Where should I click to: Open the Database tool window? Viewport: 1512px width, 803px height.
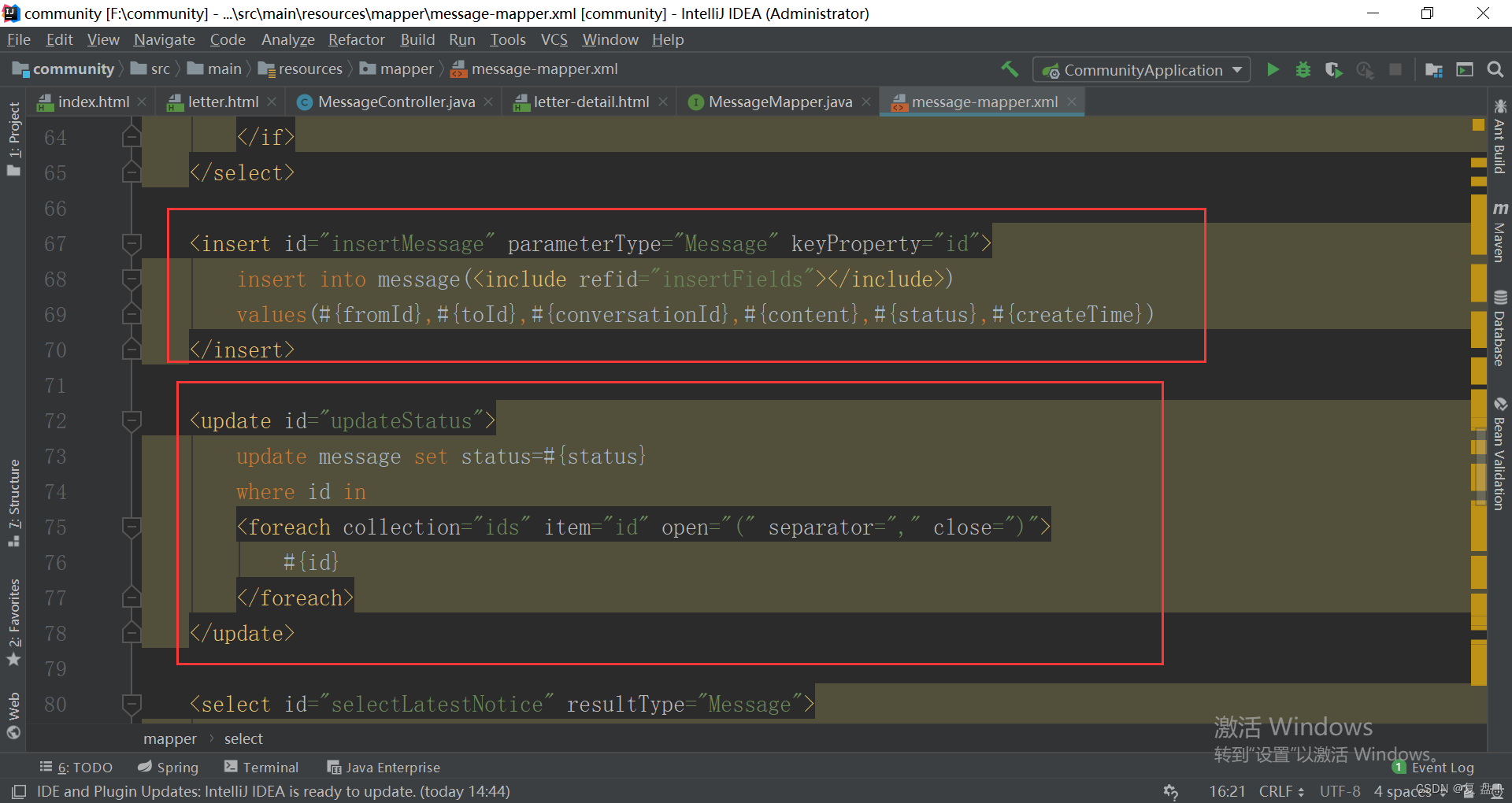point(1499,328)
